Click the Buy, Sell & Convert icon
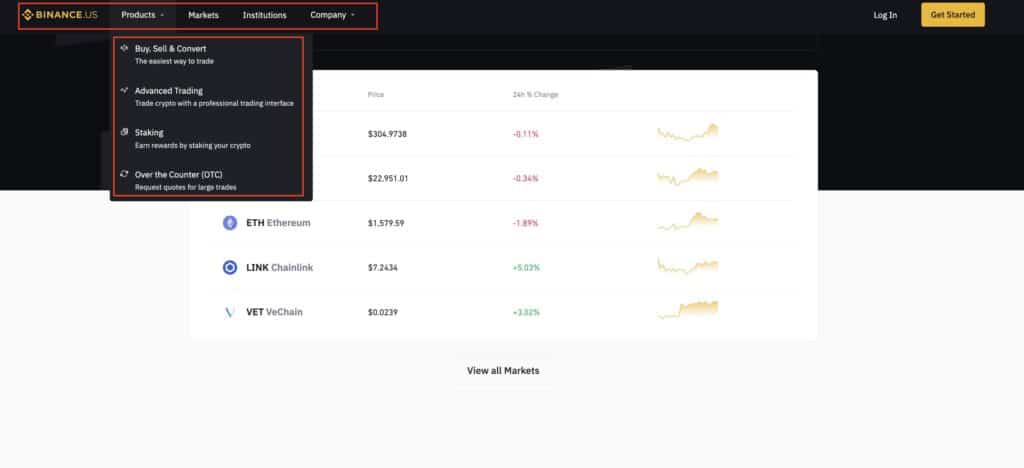 click(123, 48)
